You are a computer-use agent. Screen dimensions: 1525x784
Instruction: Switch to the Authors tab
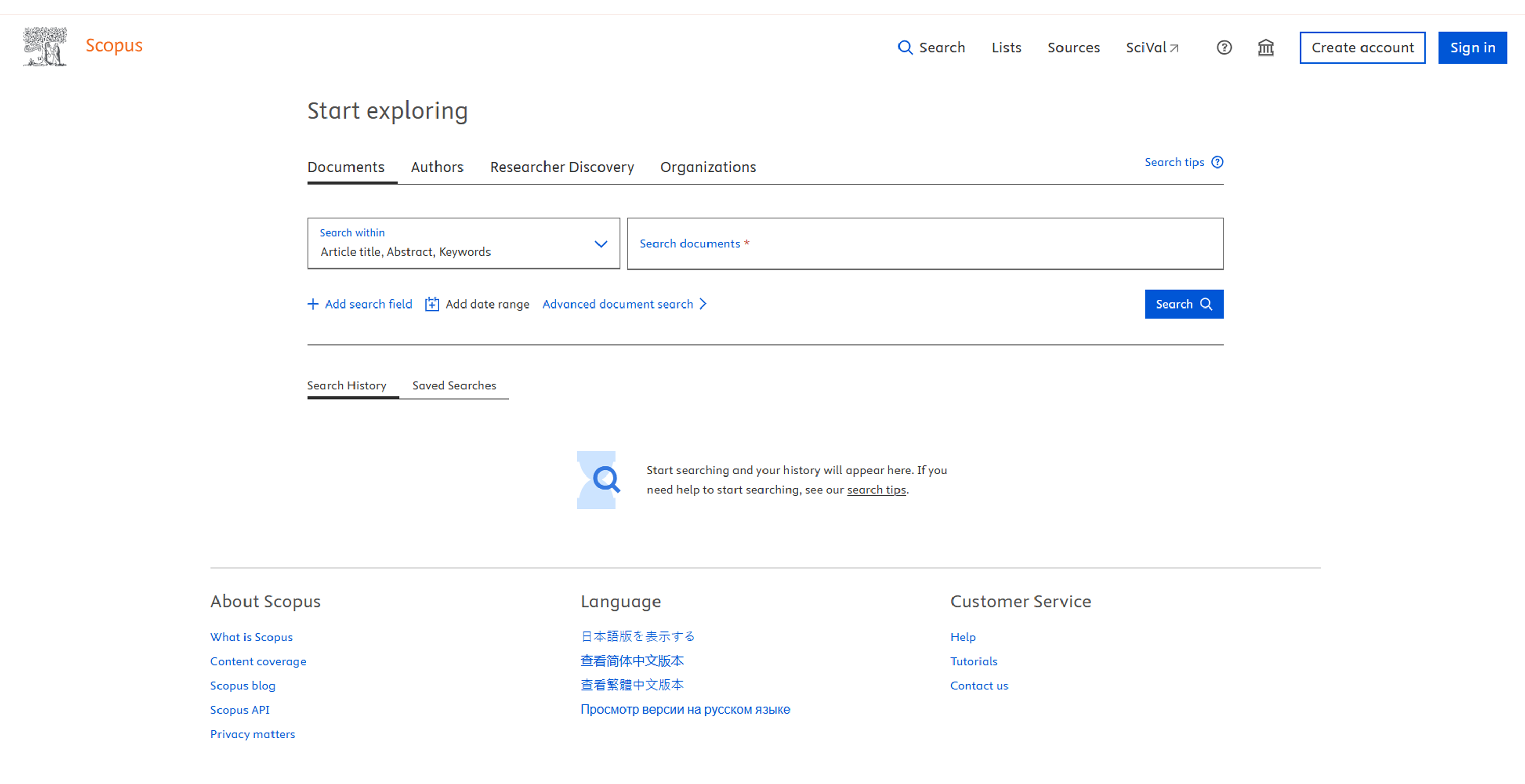click(x=437, y=167)
